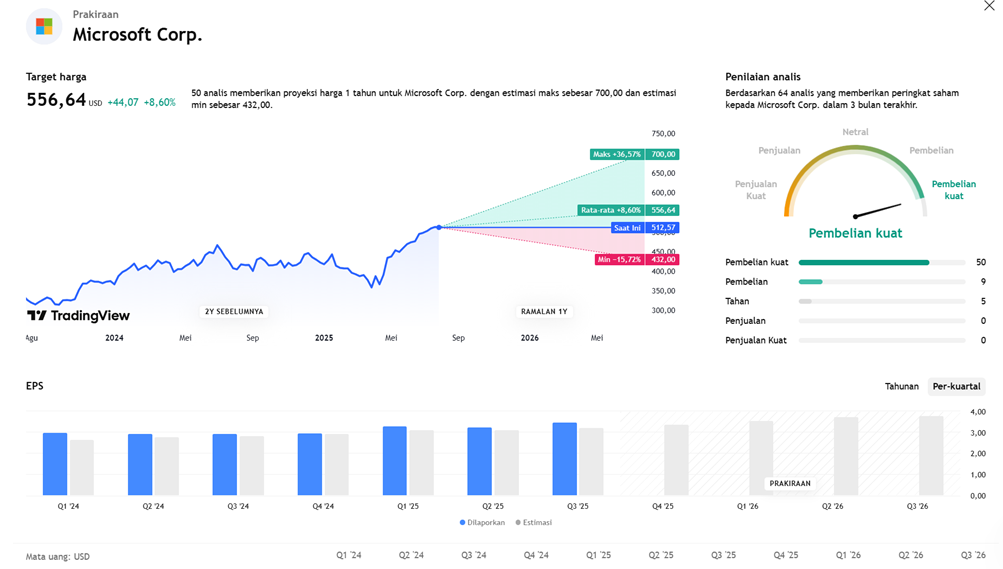This screenshot has height=569, width=1003.
Task: Click the Q2 '26 estimated EPS bar
Action: [846, 456]
